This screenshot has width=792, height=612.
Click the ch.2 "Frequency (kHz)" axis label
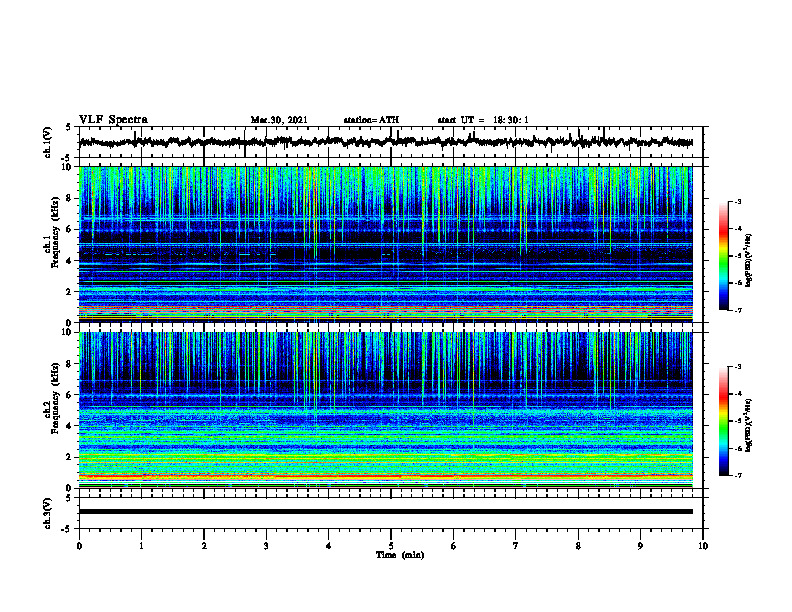(x=55, y=398)
